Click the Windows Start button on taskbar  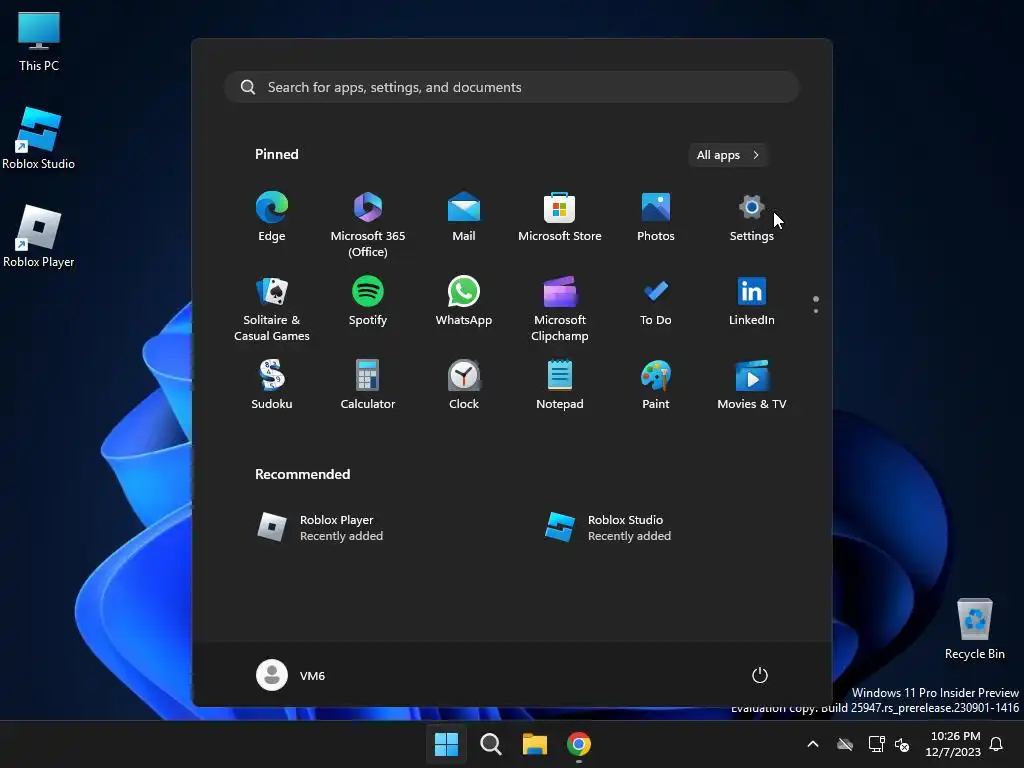[447, 744]
